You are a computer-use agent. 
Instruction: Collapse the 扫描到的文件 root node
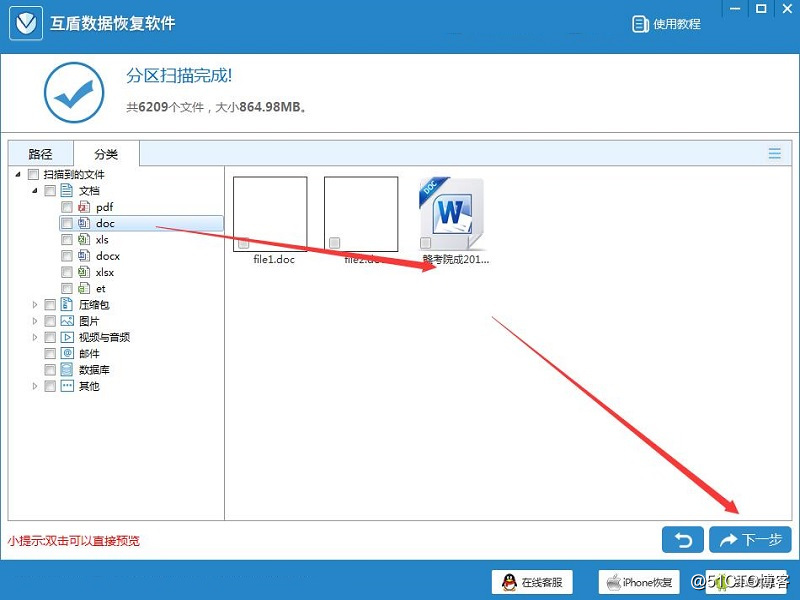coord(18,174)
